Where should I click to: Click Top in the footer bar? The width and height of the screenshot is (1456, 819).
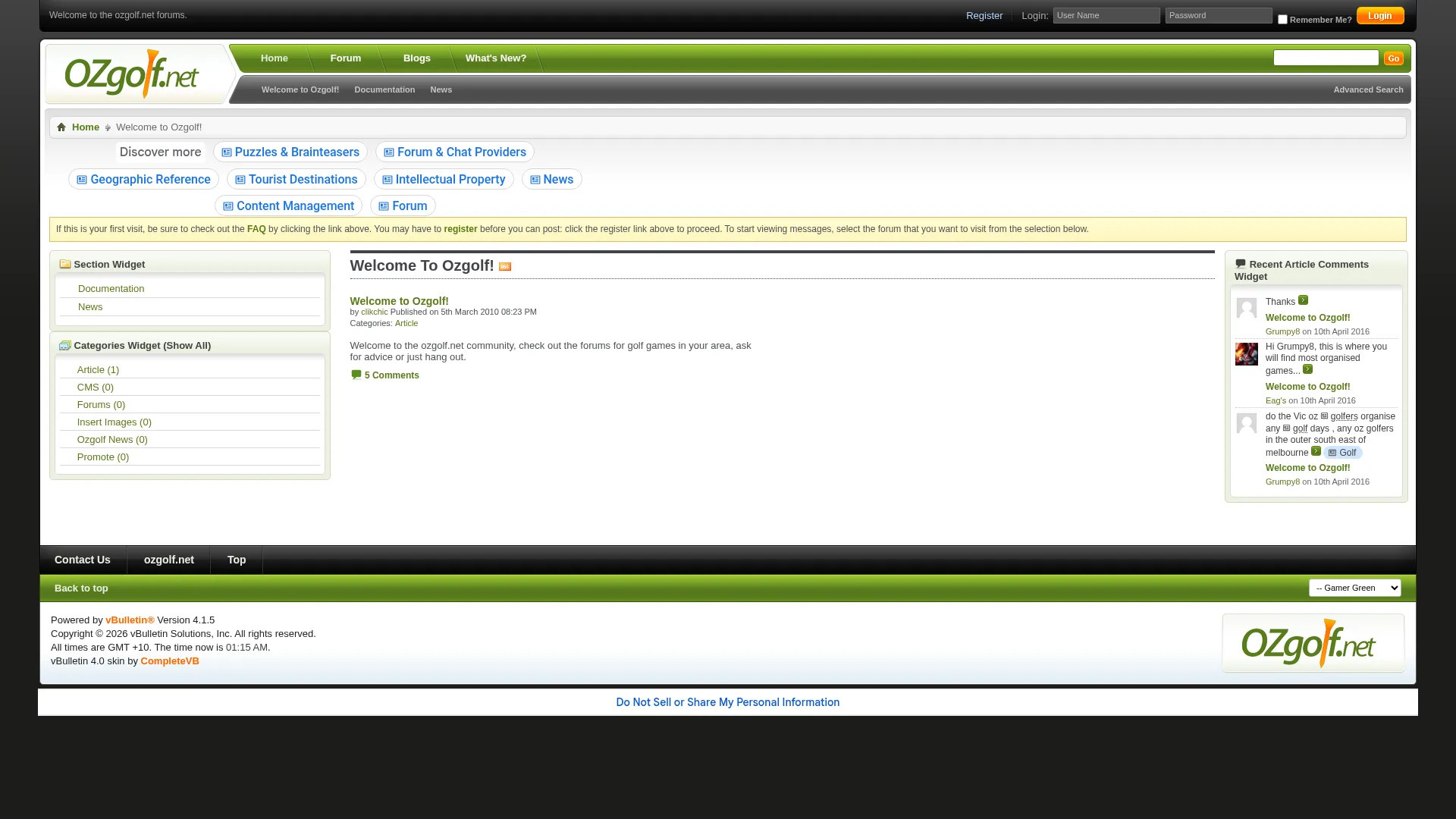point(237,560)
